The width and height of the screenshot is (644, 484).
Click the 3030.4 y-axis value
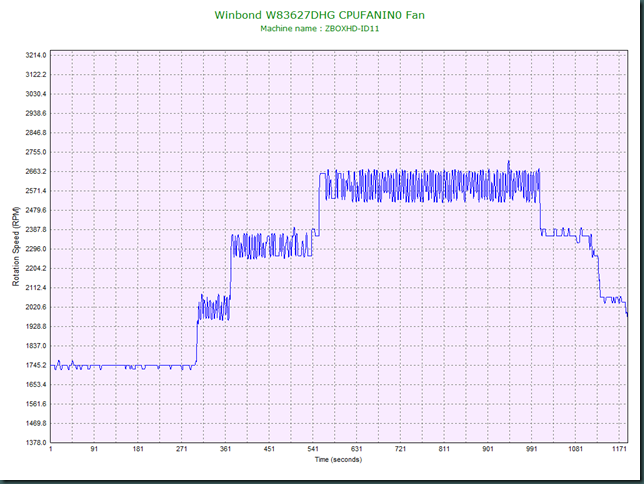tap(36, 94)
